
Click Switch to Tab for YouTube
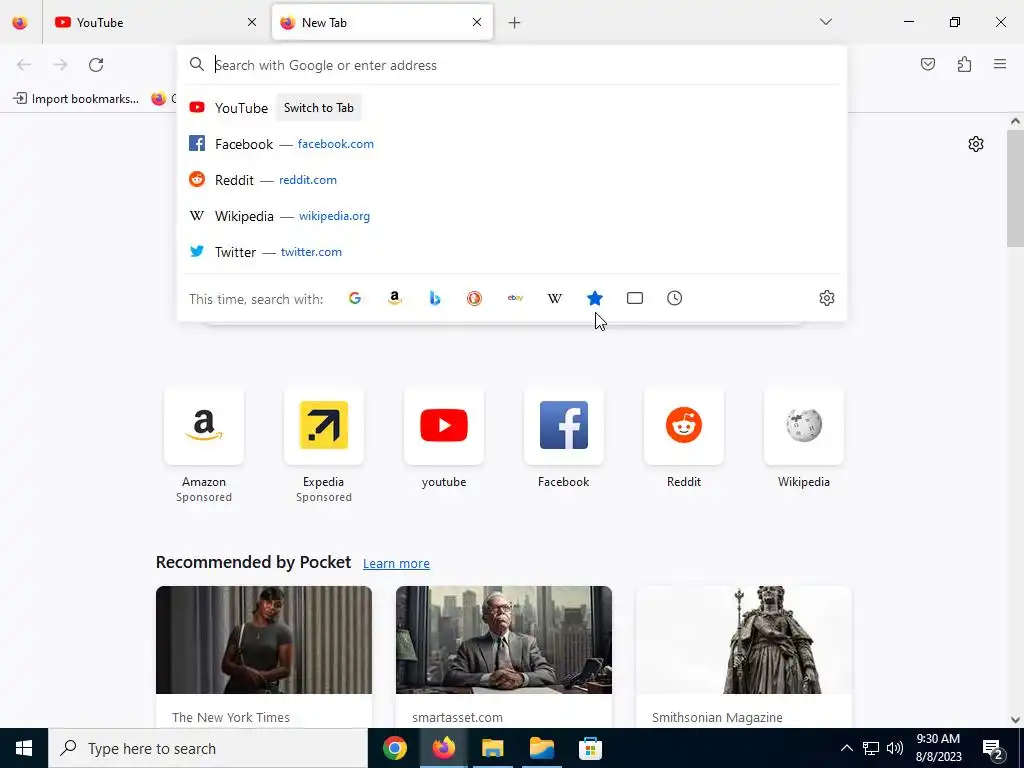tap(319, 108)
